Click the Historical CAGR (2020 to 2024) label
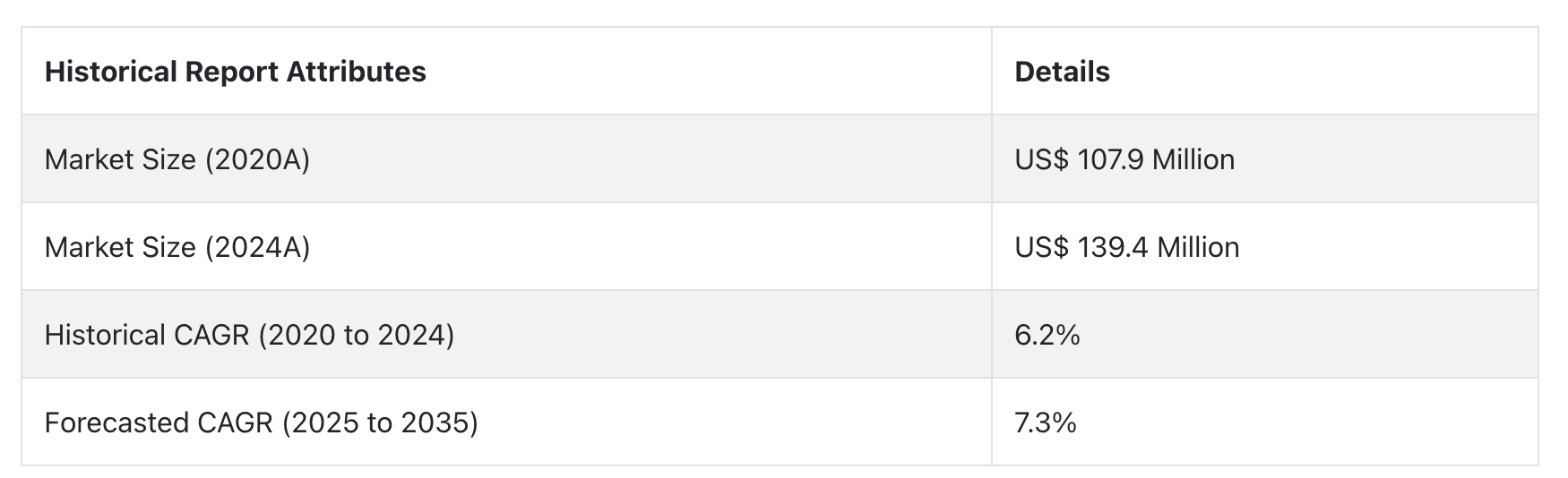The height and width of the screenshot is (478, 1568). click(249, 335)
